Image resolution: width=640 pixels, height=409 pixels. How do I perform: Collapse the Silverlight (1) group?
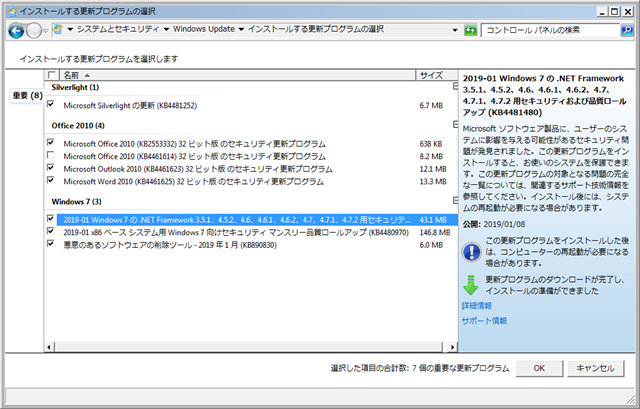[455, 87]
